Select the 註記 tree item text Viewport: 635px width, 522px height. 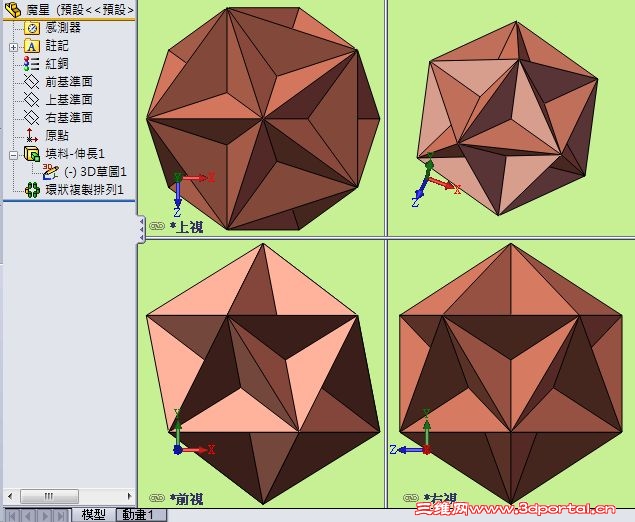click(57, 46)
